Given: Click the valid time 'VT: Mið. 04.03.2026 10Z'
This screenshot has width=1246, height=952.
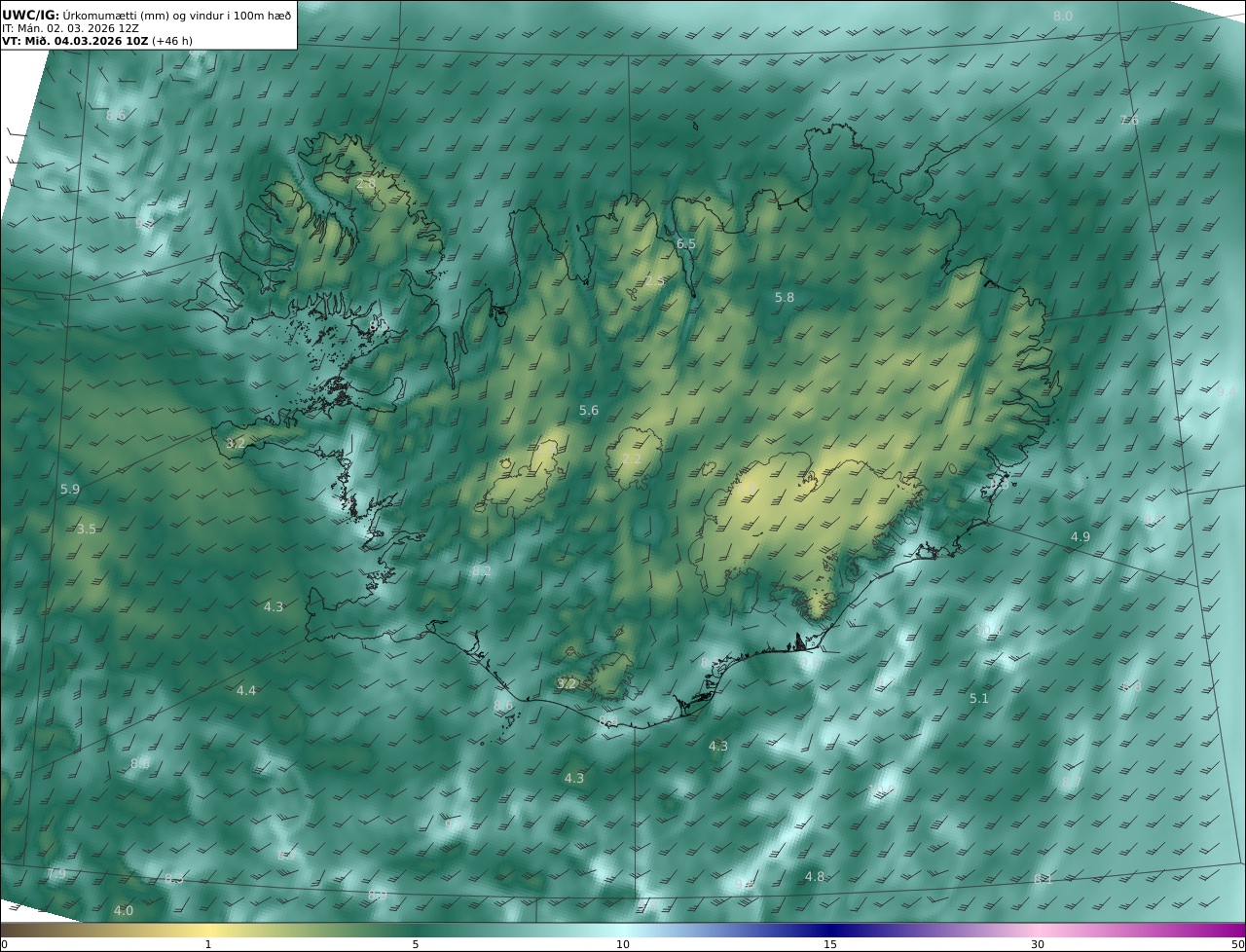Looking at the screenshot, I should pos(75,41).
